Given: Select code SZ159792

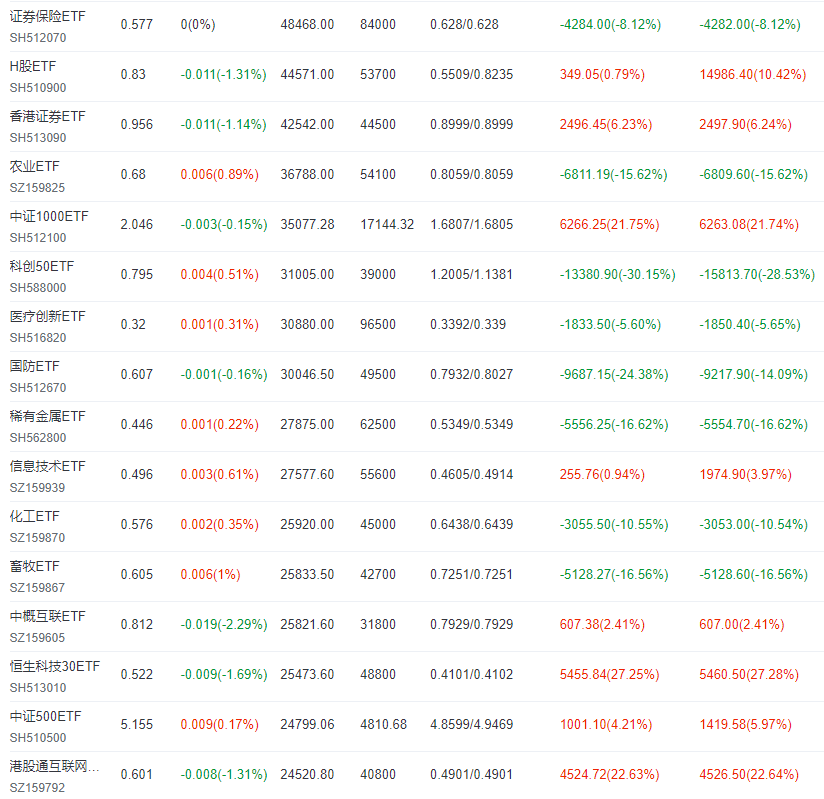Looking at the screenshot, I should (37, 787).
